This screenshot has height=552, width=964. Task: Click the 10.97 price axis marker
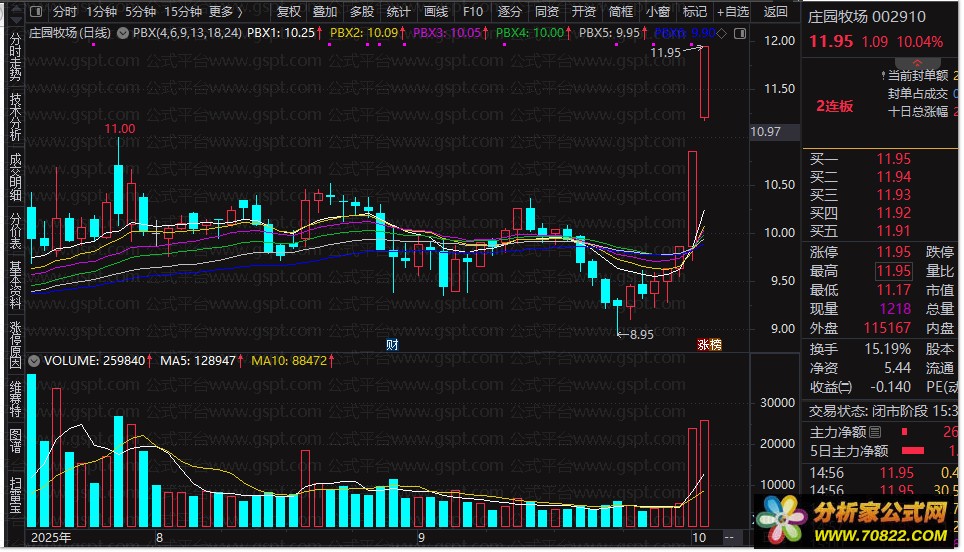click(x=774, y=132)
